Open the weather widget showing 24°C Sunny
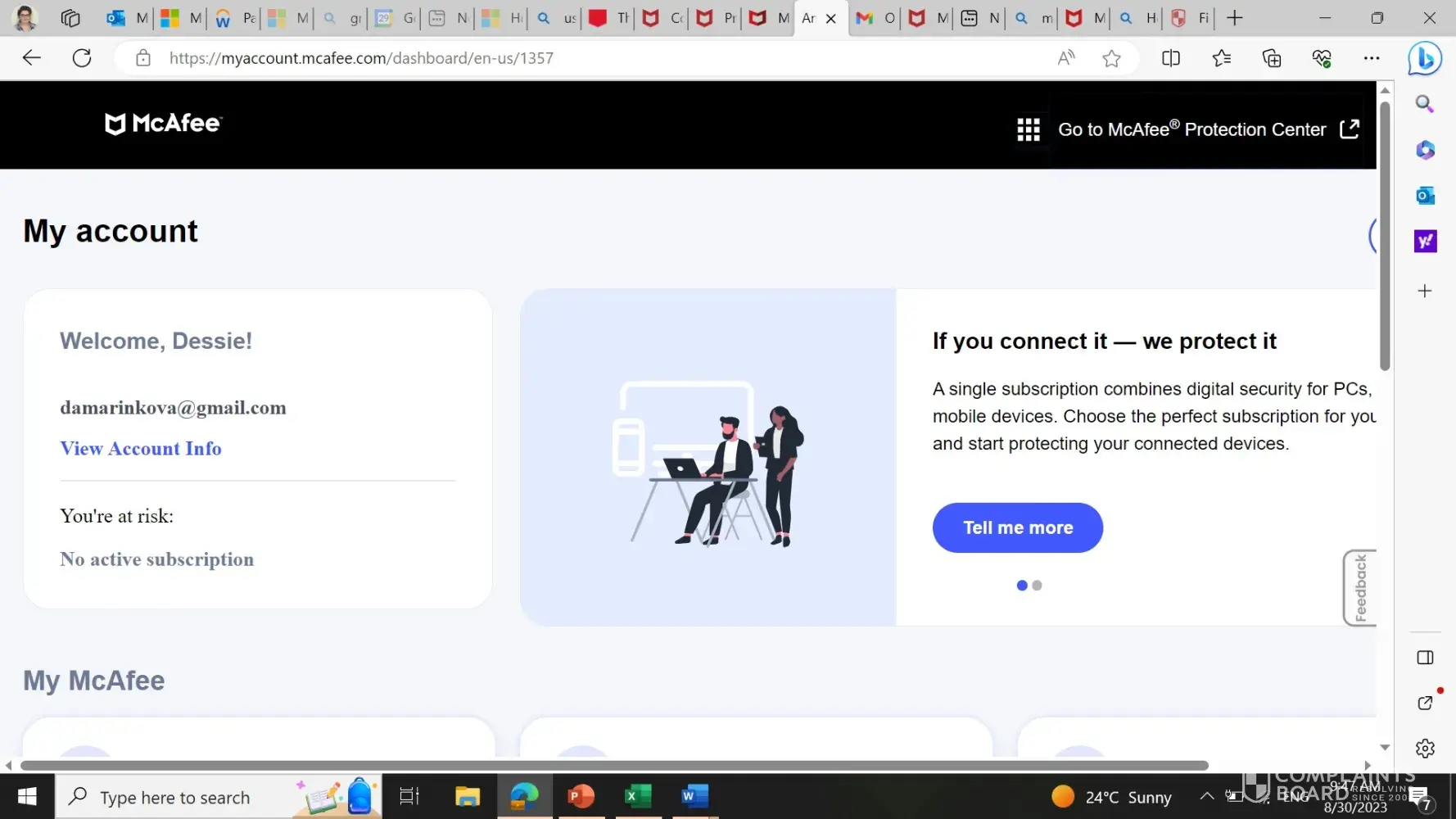The width and height of the screenshot is (1456, 819). click(x=1111, y=797)
